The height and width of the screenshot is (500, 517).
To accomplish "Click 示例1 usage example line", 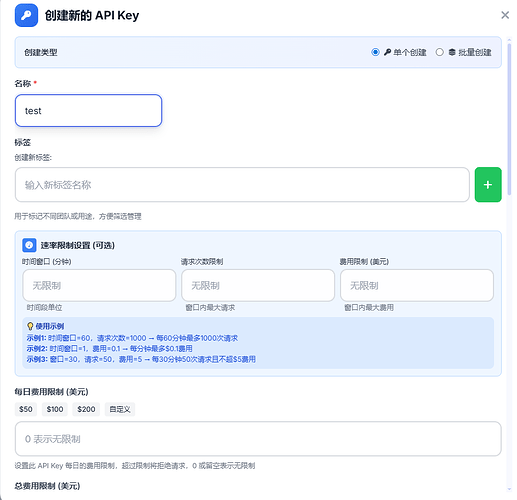I will point(132,338).
